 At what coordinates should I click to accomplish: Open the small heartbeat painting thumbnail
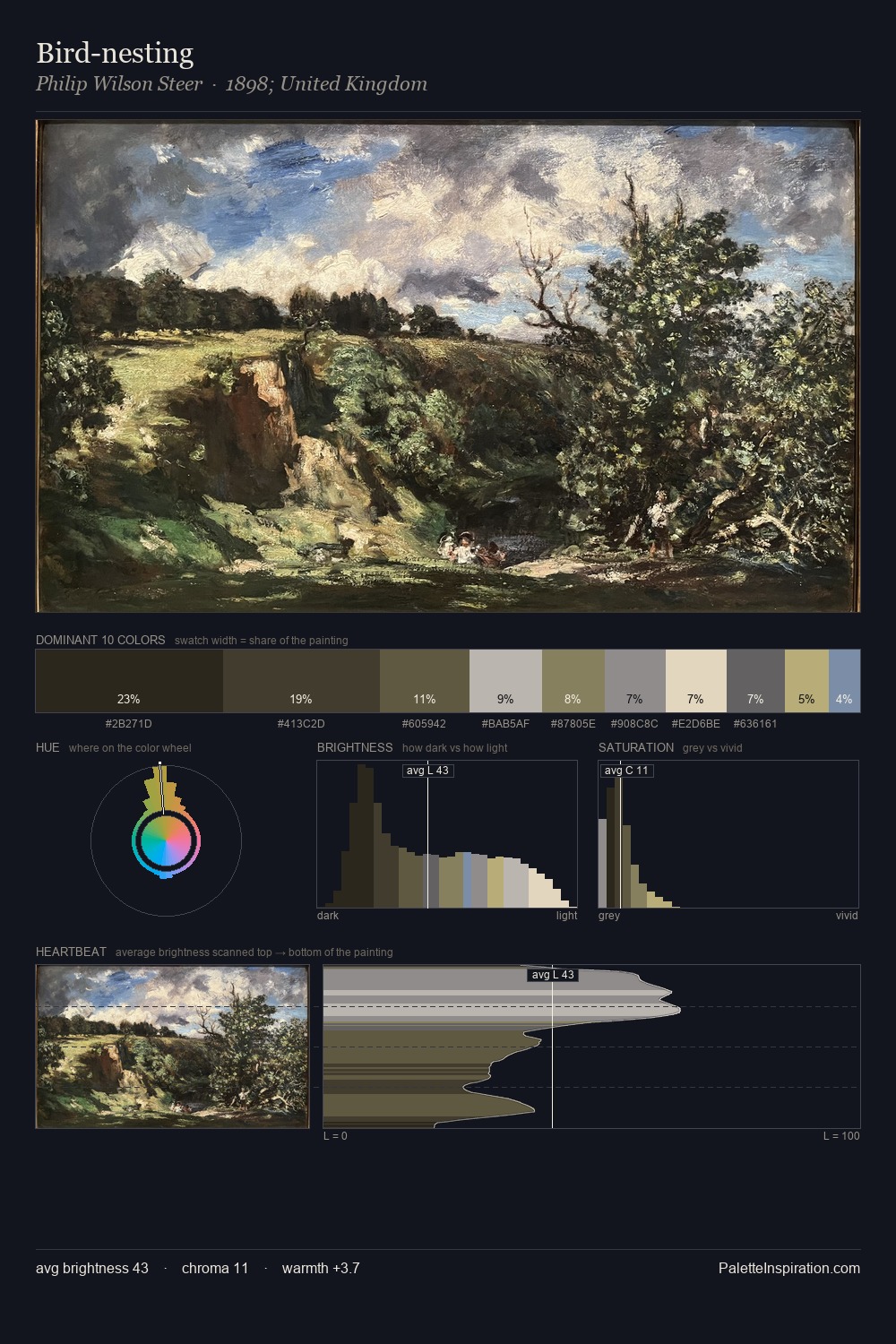172,1047
